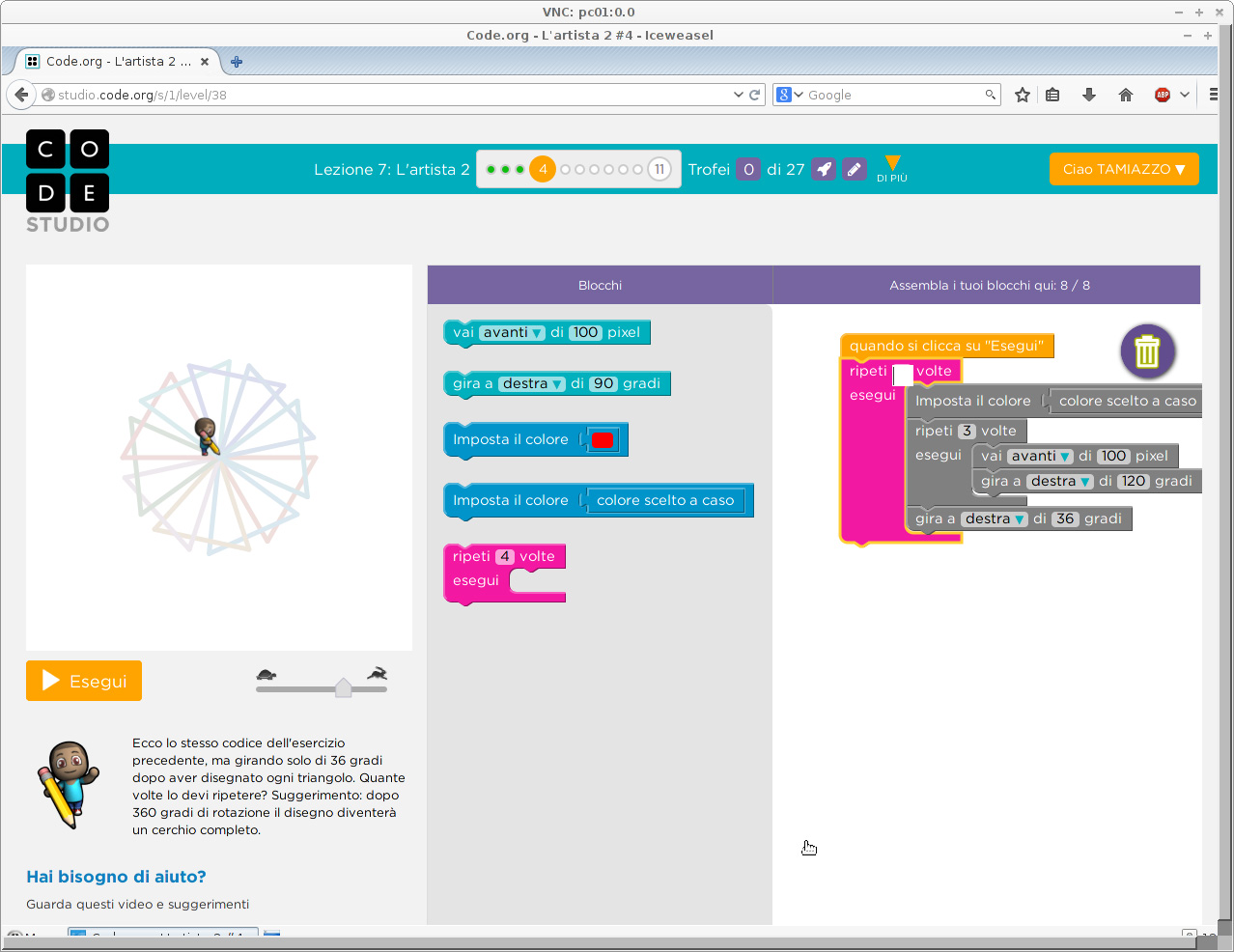1234x952 pixels.
Task: Select final level 11 progress bubble
Action: 659,170
